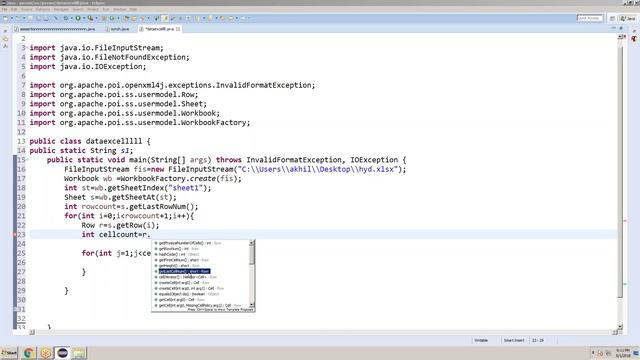Open the Refactor menu
640x360 pixels.
point(43,9)
